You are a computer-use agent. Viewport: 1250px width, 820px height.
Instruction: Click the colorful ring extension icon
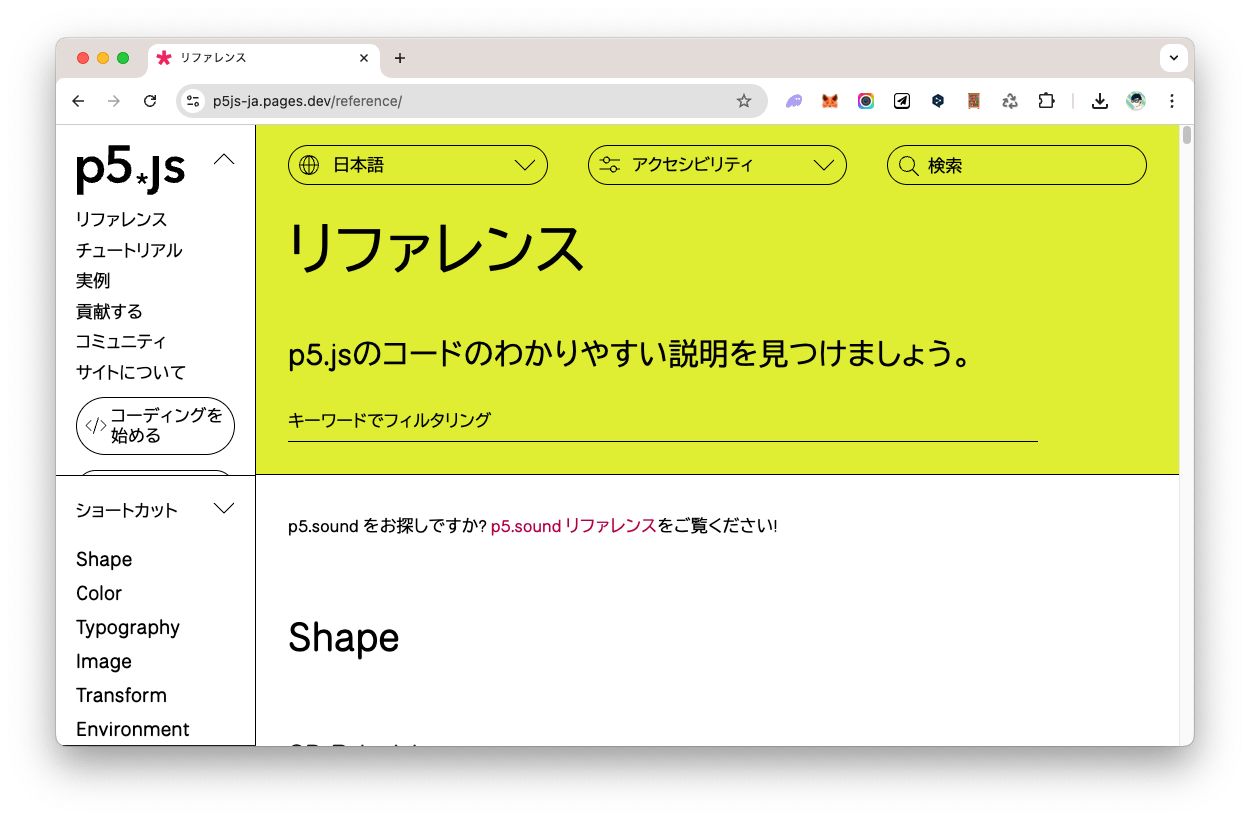[866, 101]
